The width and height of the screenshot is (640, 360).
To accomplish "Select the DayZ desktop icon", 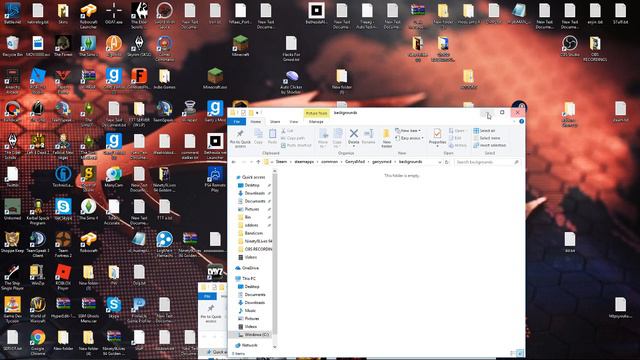I will pyautogui.click(x=215, y=271).
